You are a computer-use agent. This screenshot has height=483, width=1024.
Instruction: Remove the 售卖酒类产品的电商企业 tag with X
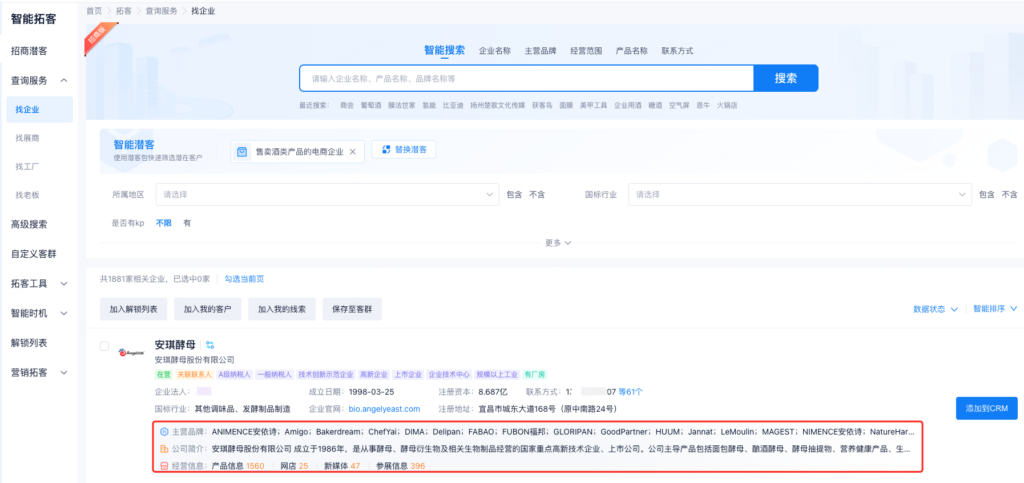pos(353,151)
